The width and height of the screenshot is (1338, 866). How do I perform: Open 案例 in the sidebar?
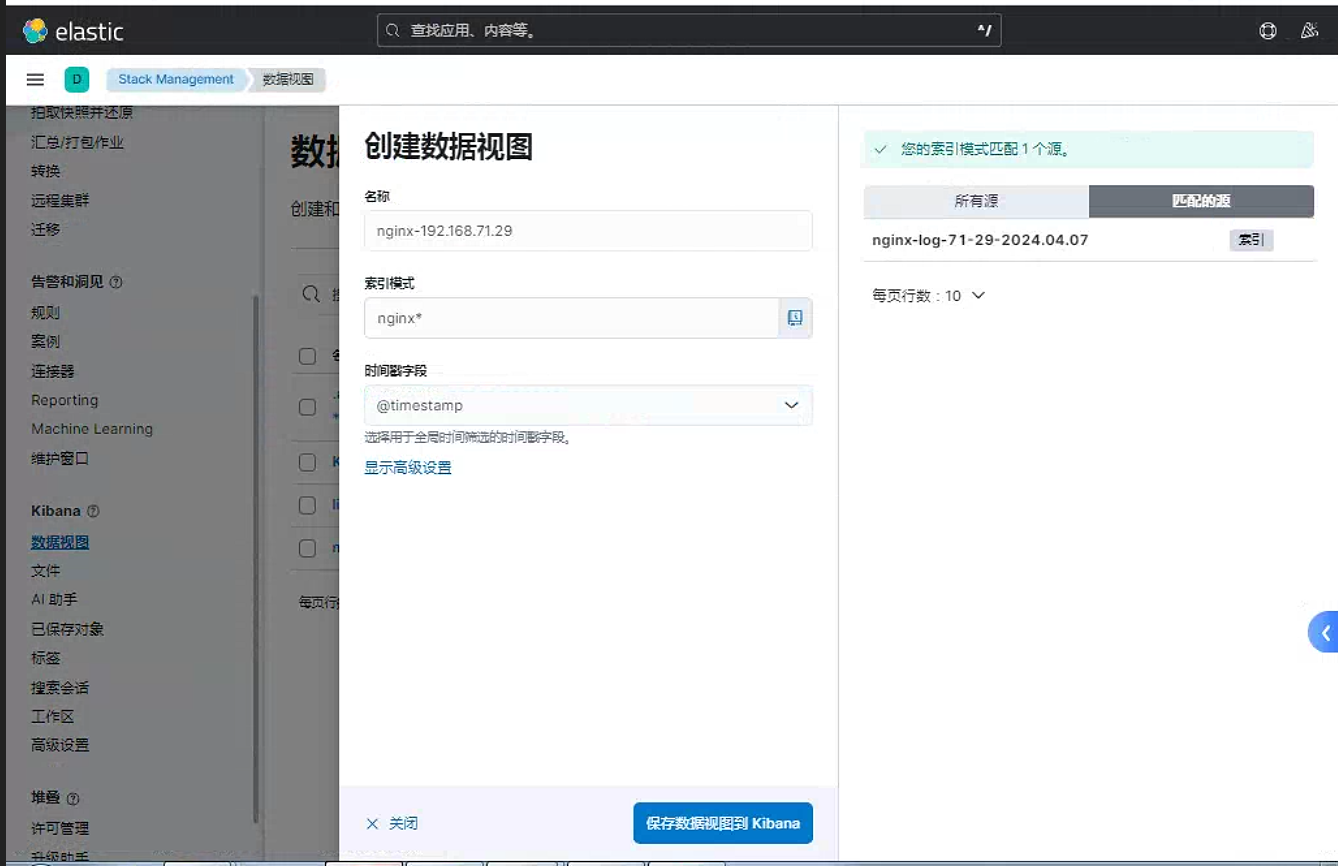click(x=46, y=342)
